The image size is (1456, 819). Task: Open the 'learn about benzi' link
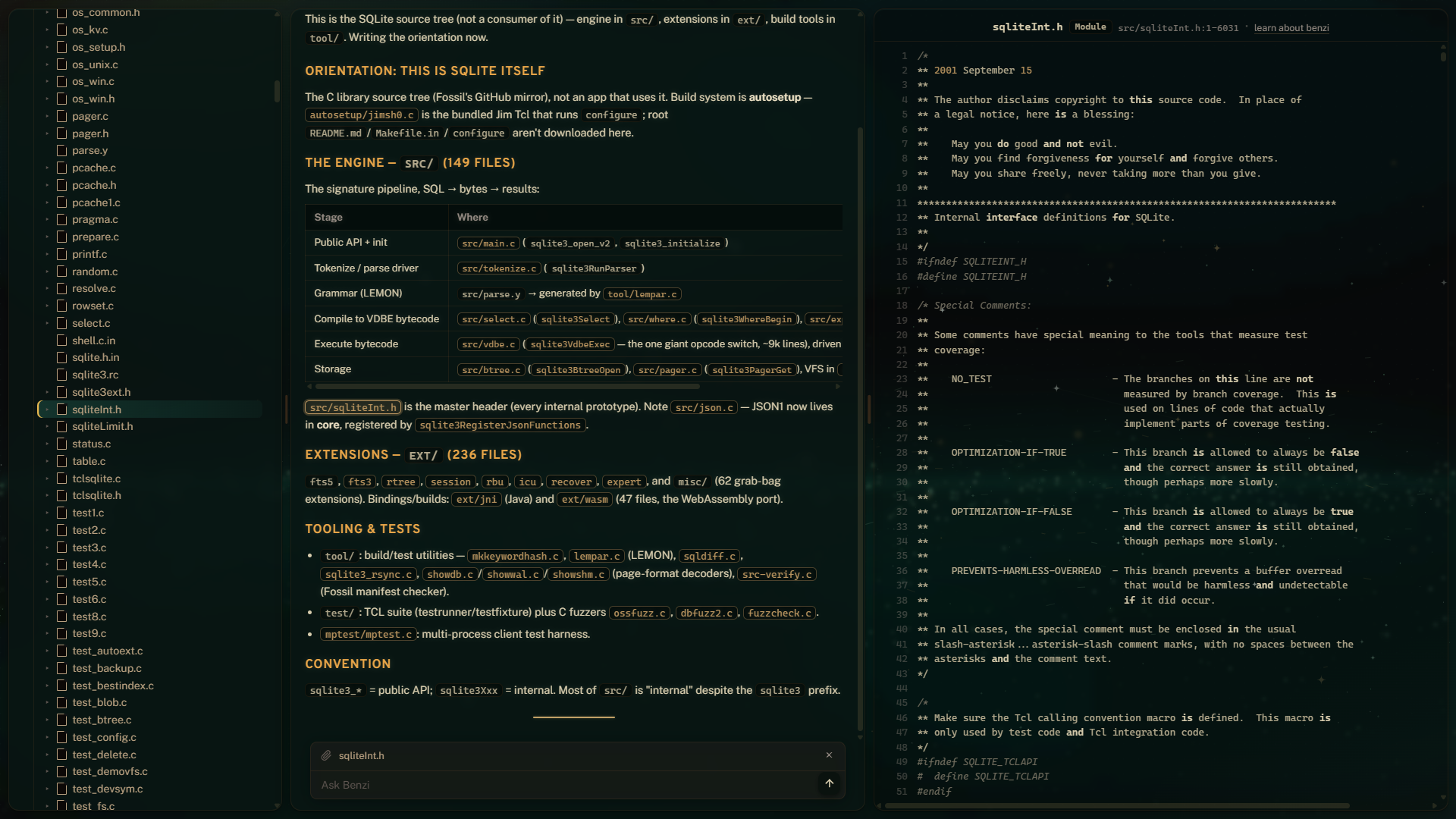(x=1291, y=28)
